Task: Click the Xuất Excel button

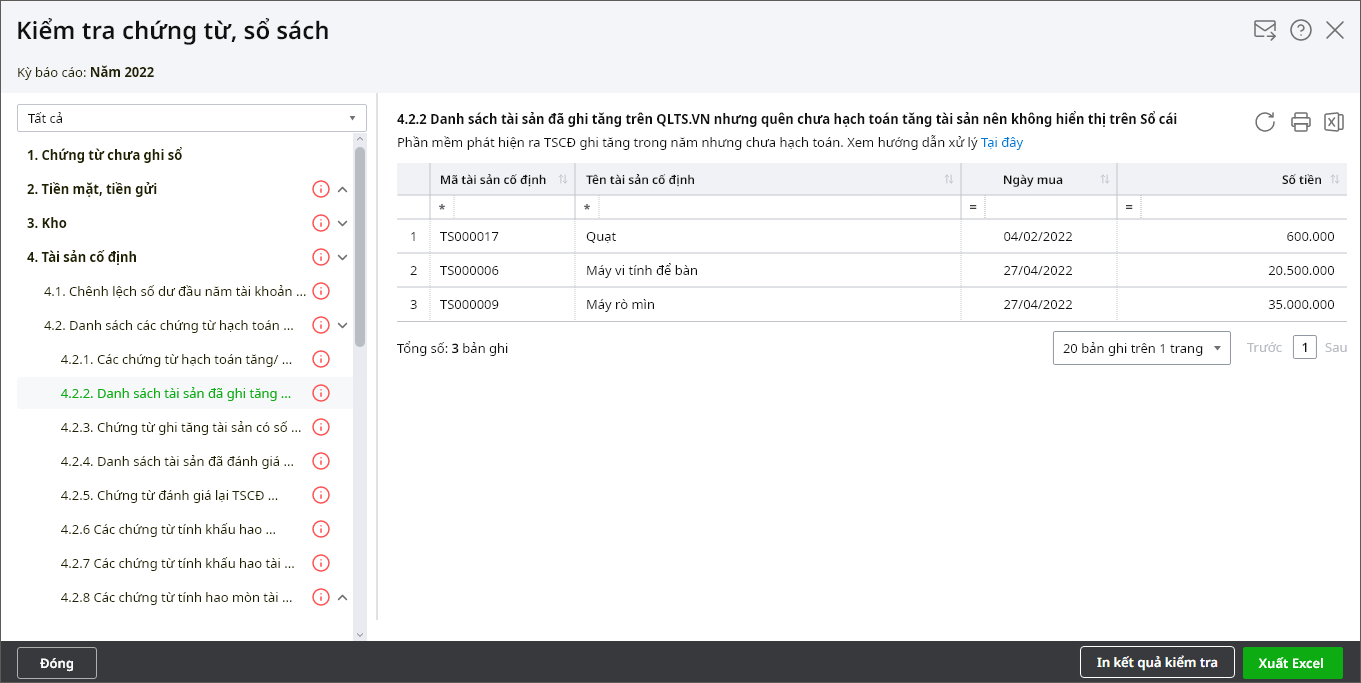Action: 1292,663
